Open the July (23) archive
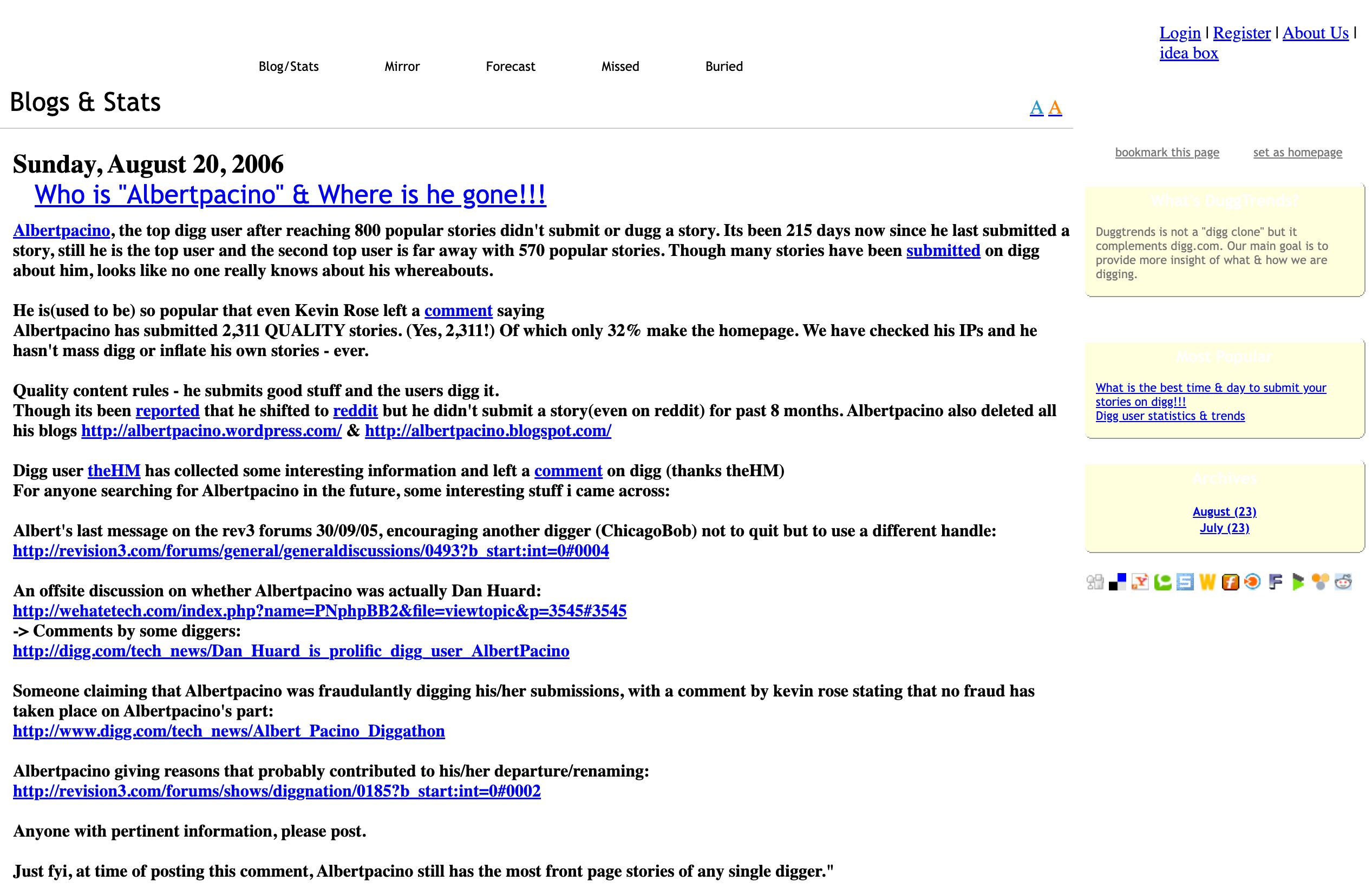1372x894 pixels. [1224, 528]
